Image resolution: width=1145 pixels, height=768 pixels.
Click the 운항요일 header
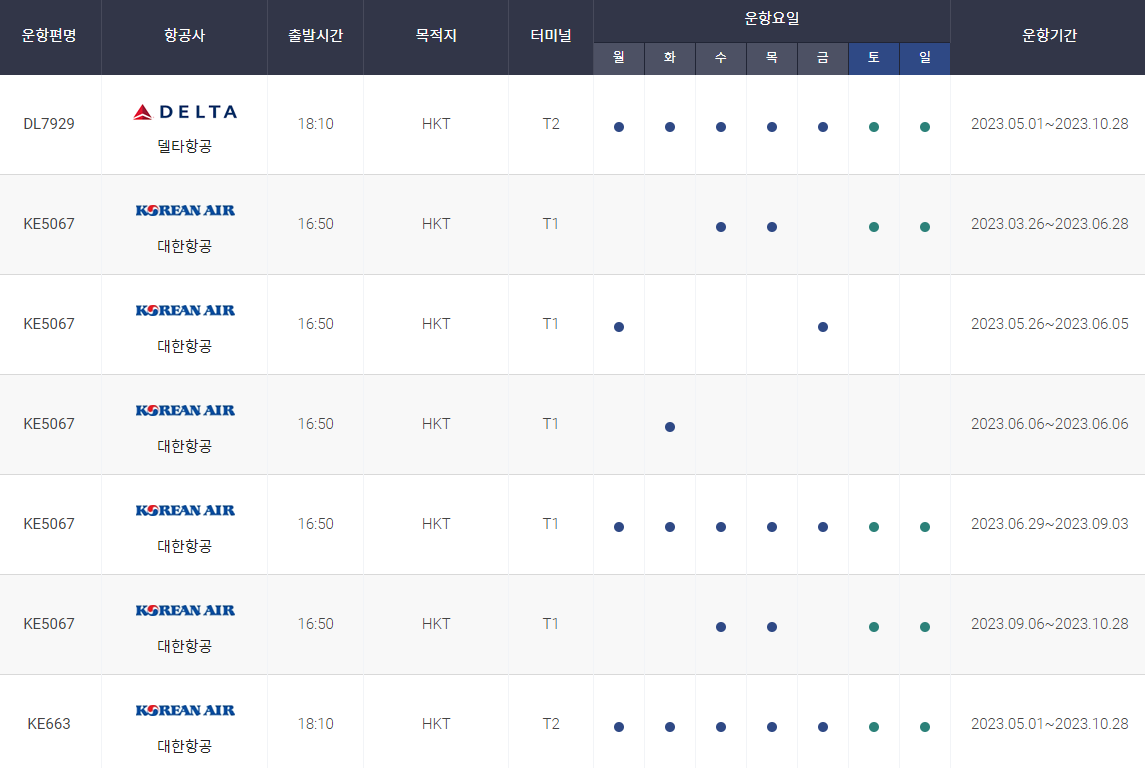772,19
